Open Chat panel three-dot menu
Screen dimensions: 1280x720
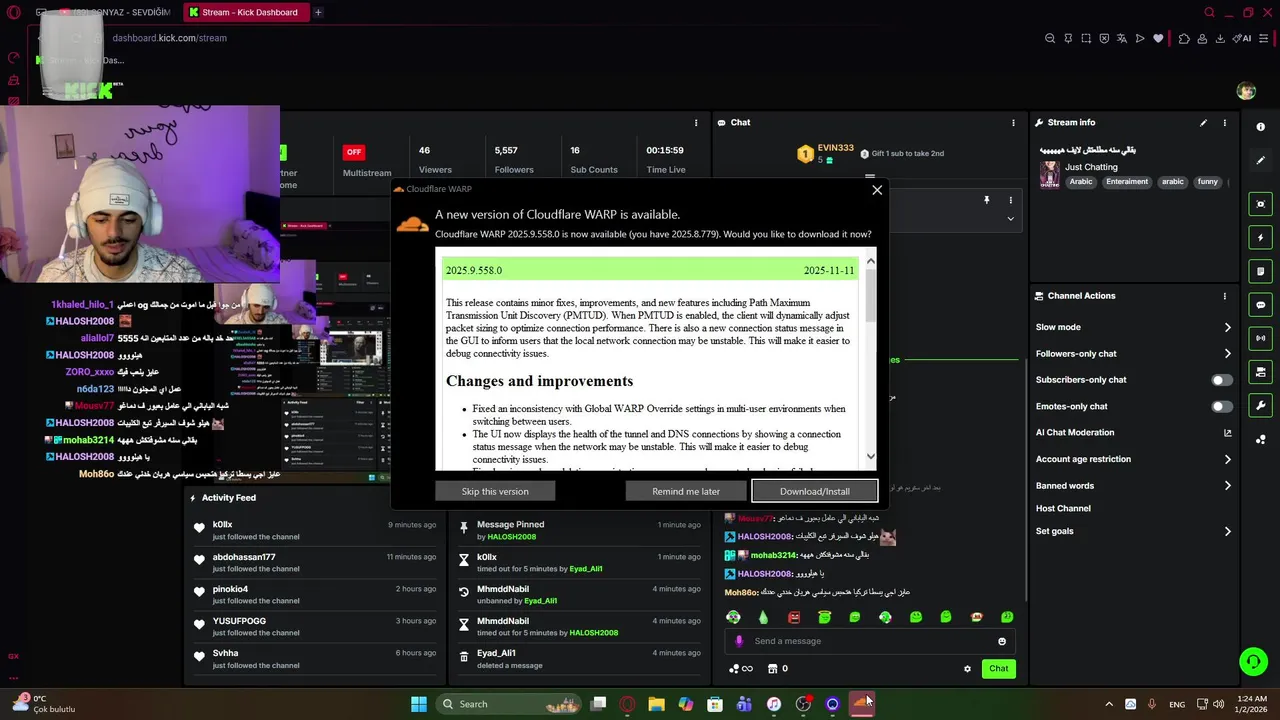(1013, 123)
